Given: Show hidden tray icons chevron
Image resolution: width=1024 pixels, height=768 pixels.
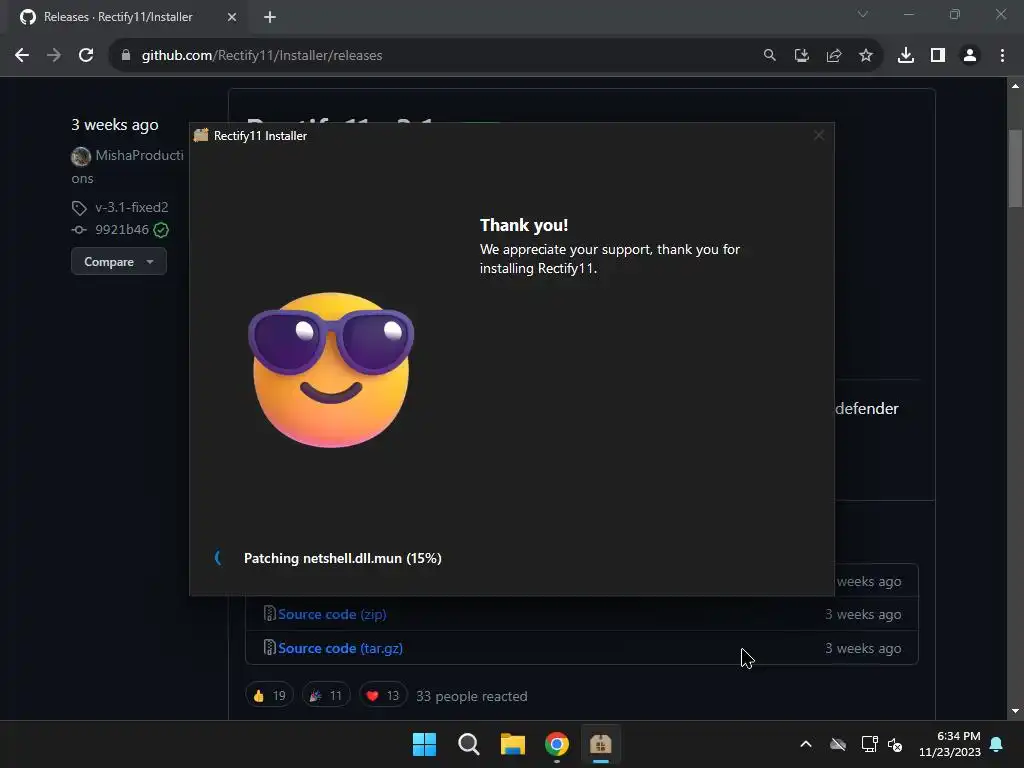Looking at the screenshot, I should pyautogui.click(x=806, y=744).
